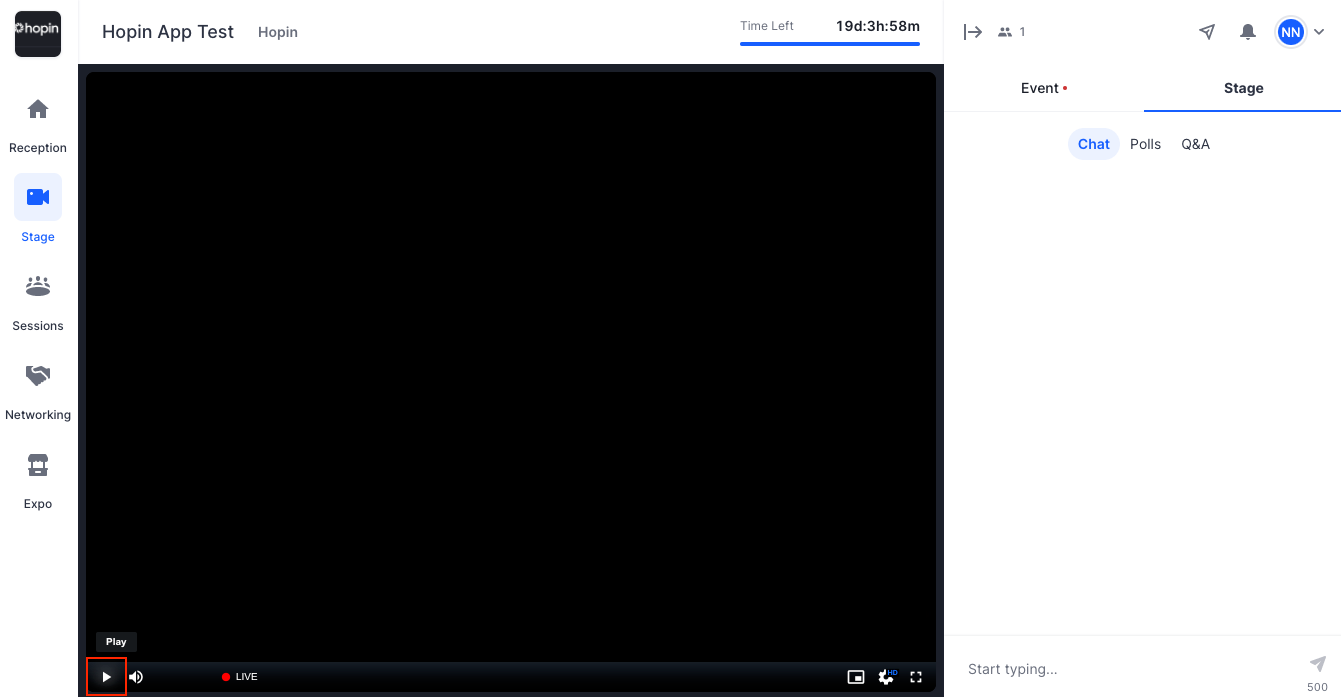Expand the profile dropdown chevron
This screenshot has height=697, width=1341.
coord(1319,32)
